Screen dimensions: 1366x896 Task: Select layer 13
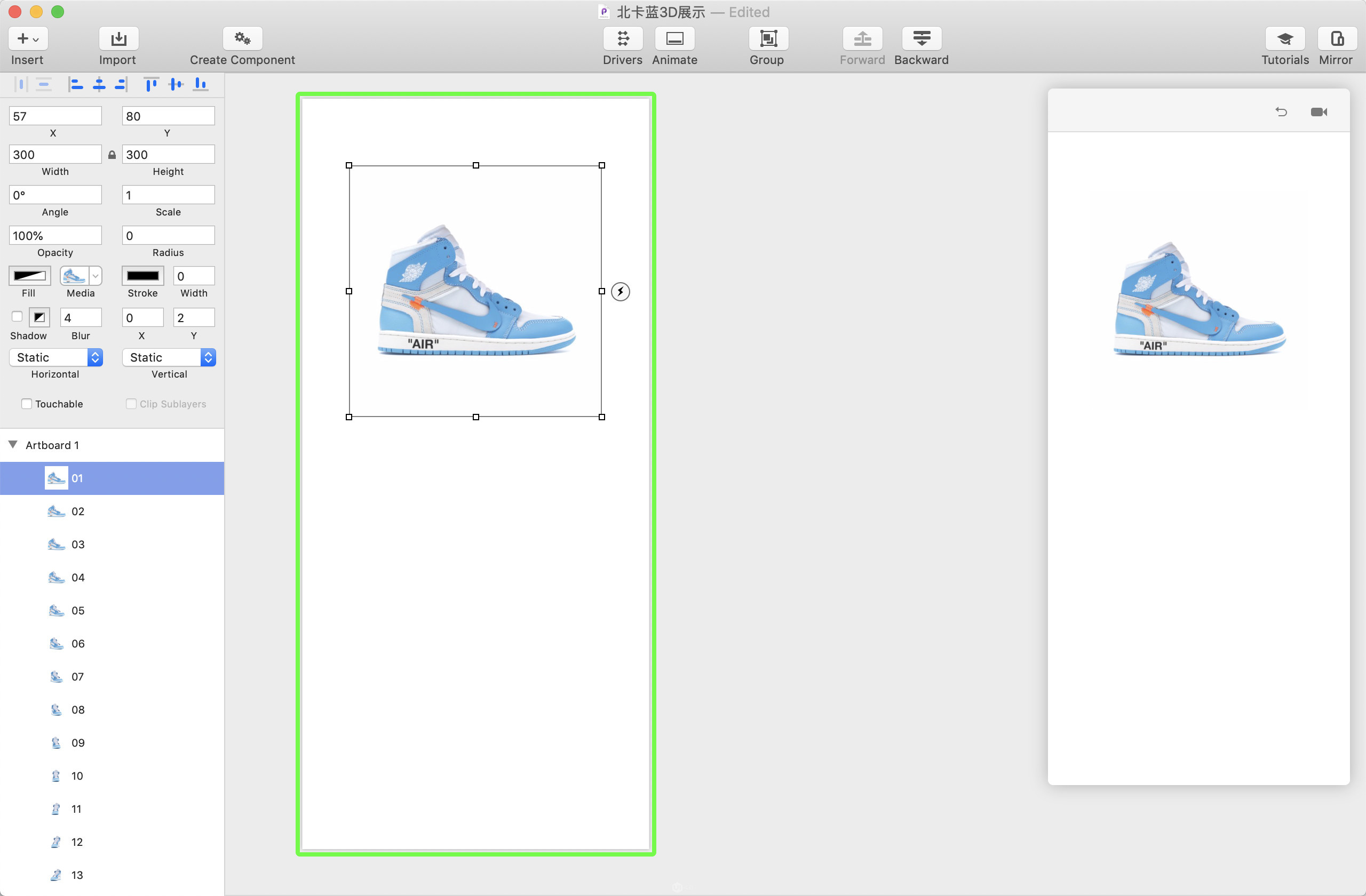coord(112,875)
